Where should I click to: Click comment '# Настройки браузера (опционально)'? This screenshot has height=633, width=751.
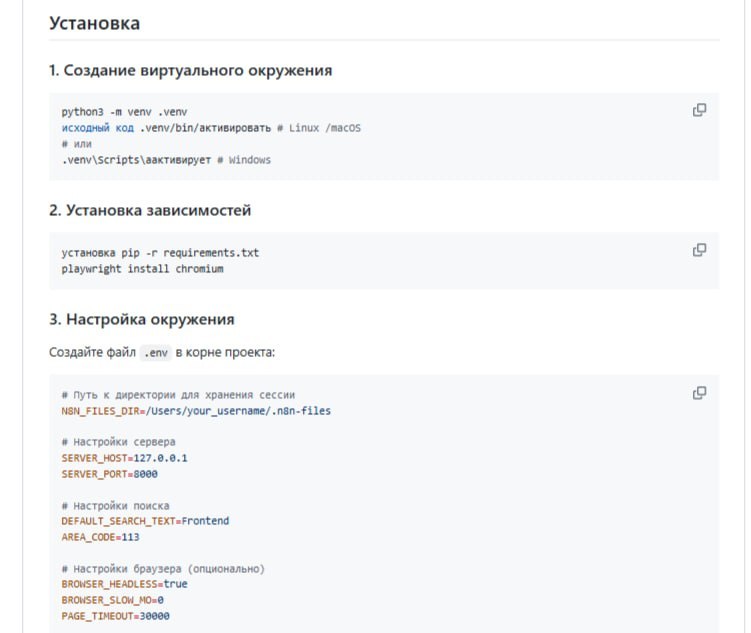pyautogui.click(x=163, y=569)
